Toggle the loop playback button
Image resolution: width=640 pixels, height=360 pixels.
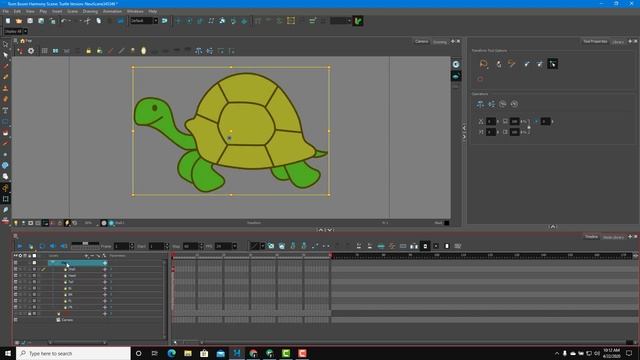42,246
